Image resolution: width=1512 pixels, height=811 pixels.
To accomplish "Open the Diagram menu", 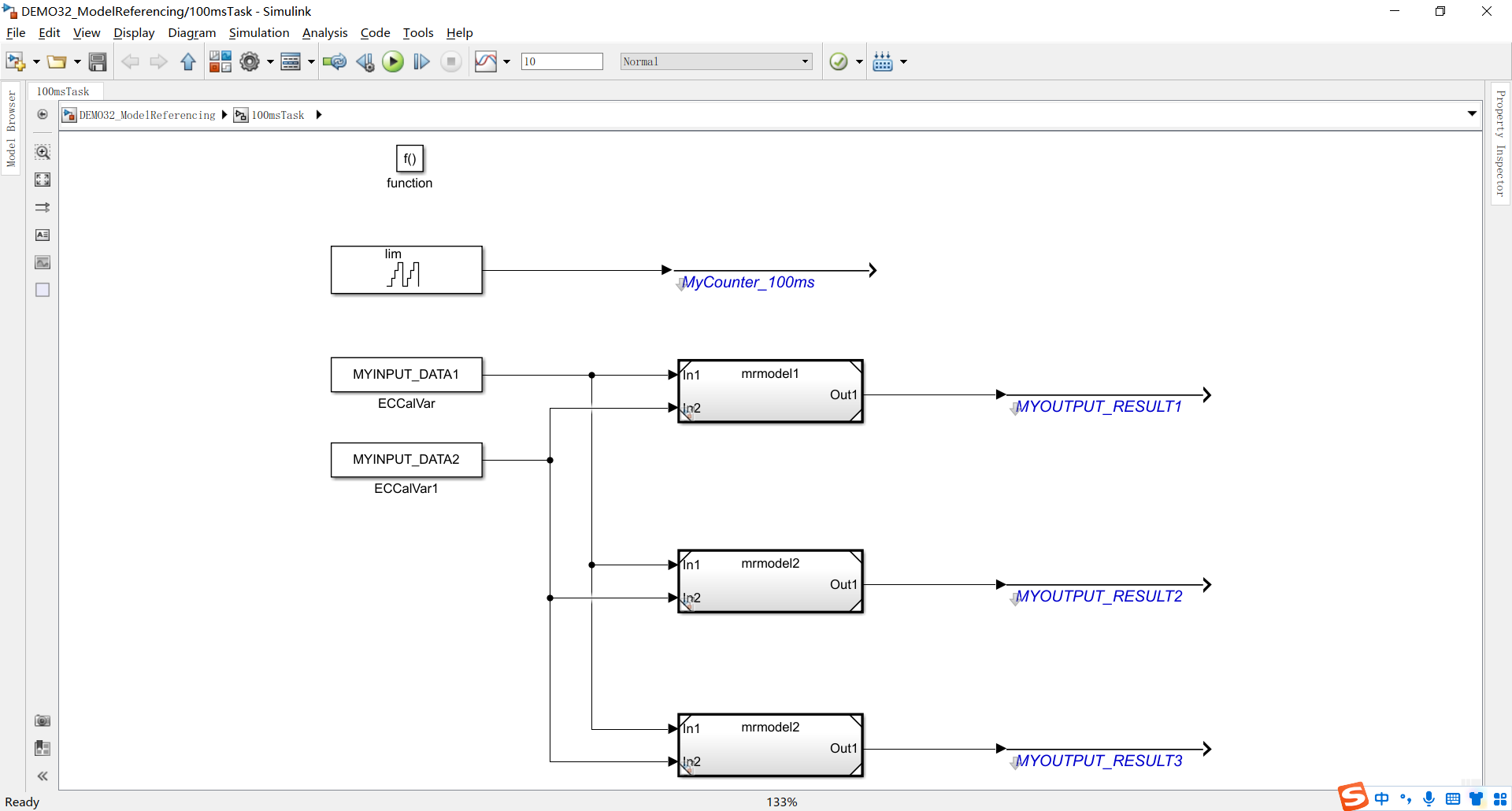I will click(191, 32).
